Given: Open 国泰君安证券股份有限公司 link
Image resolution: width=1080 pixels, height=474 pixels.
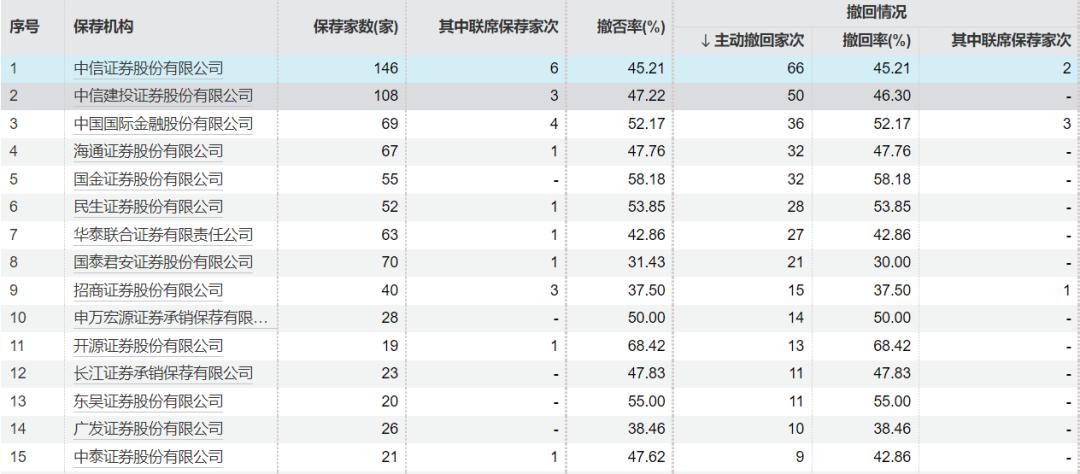Looking at the screenshot, I should pos(164,263).
